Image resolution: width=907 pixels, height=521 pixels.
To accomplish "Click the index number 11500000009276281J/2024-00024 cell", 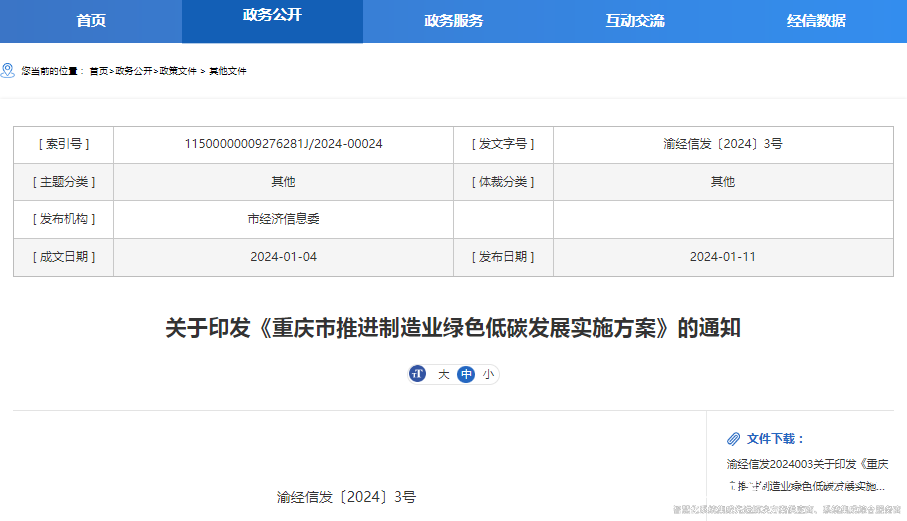I will point(283,144).
